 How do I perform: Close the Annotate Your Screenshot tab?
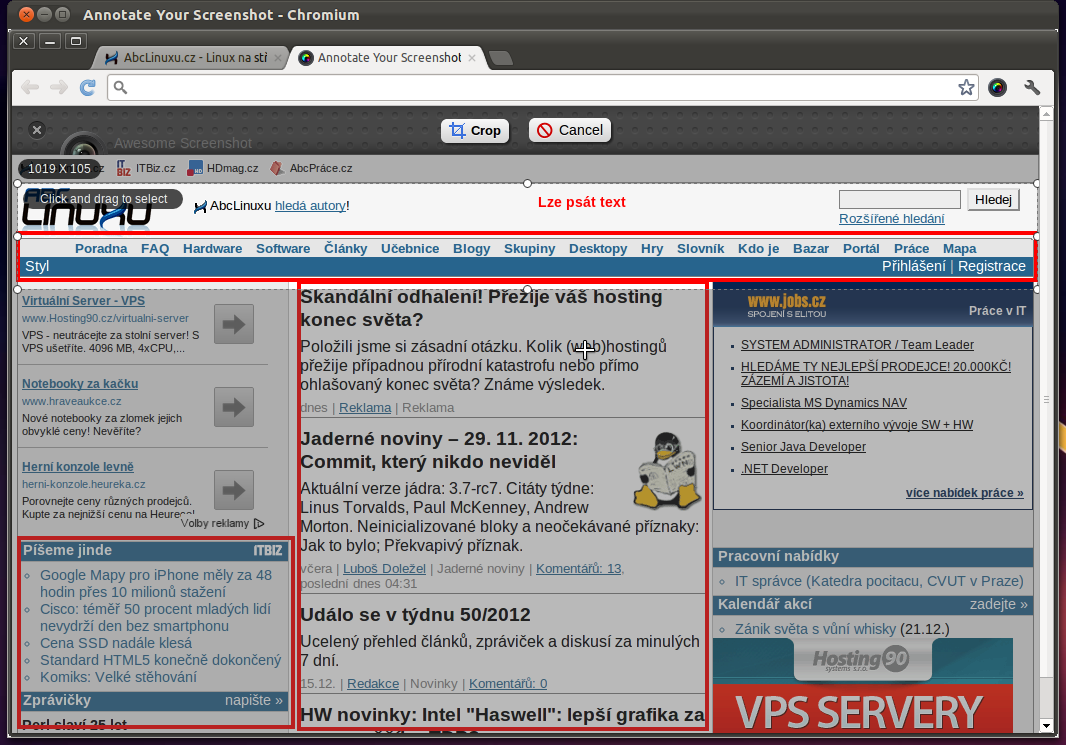coord(472,58)
